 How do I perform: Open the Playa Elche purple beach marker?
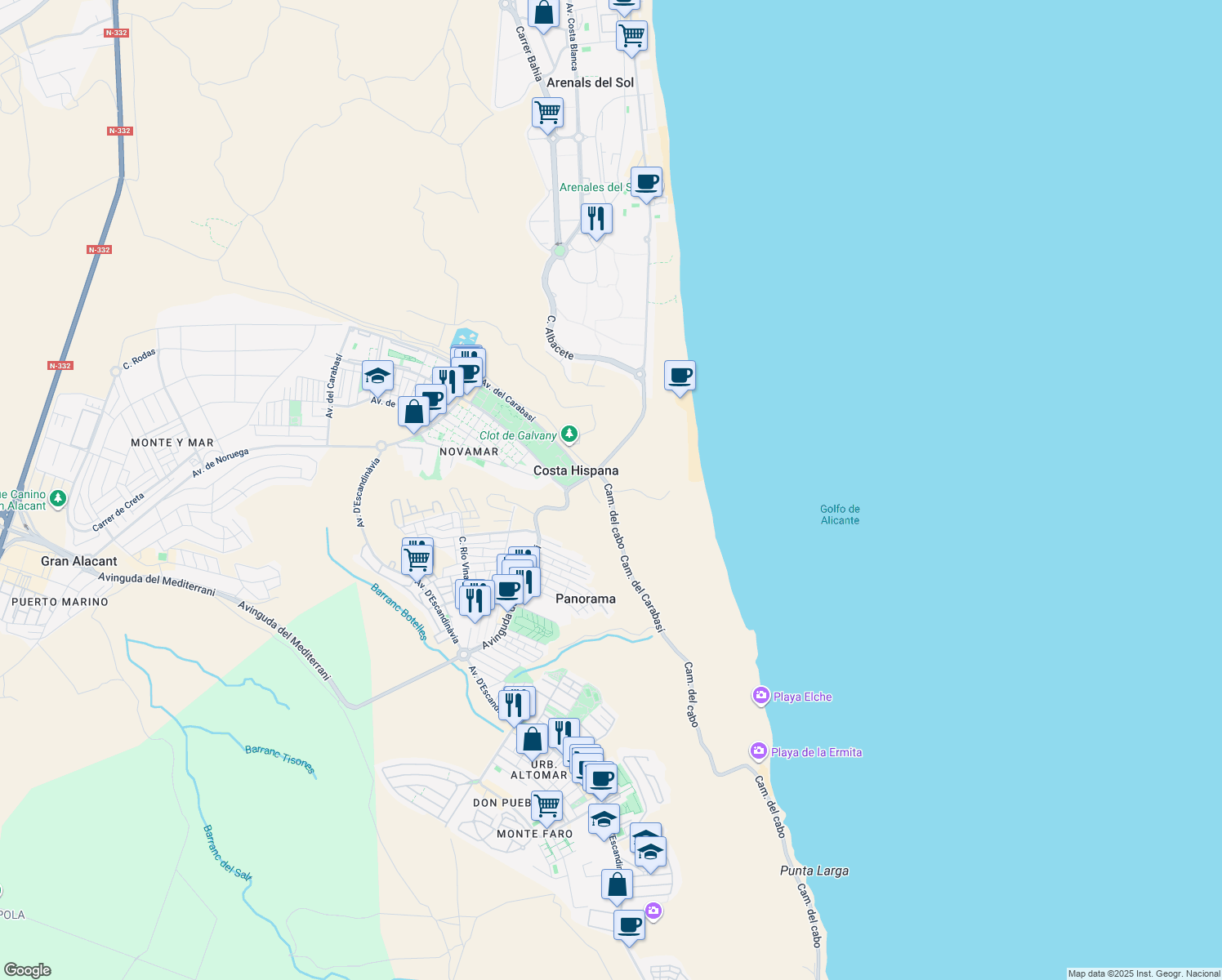pos(760,696)
